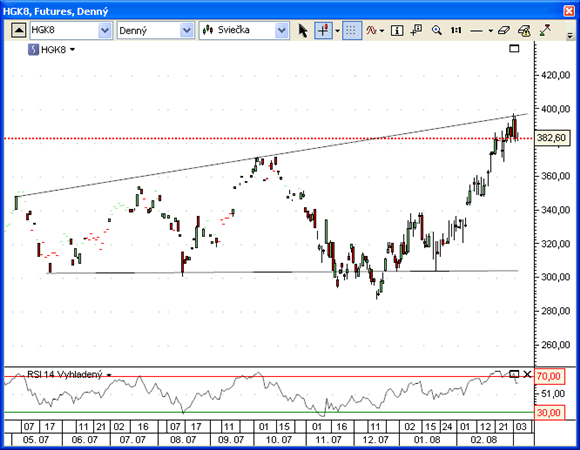Click the date marker 24 in January
The width and height of the screenshot is (580, 450).
[x=447, y=427]
